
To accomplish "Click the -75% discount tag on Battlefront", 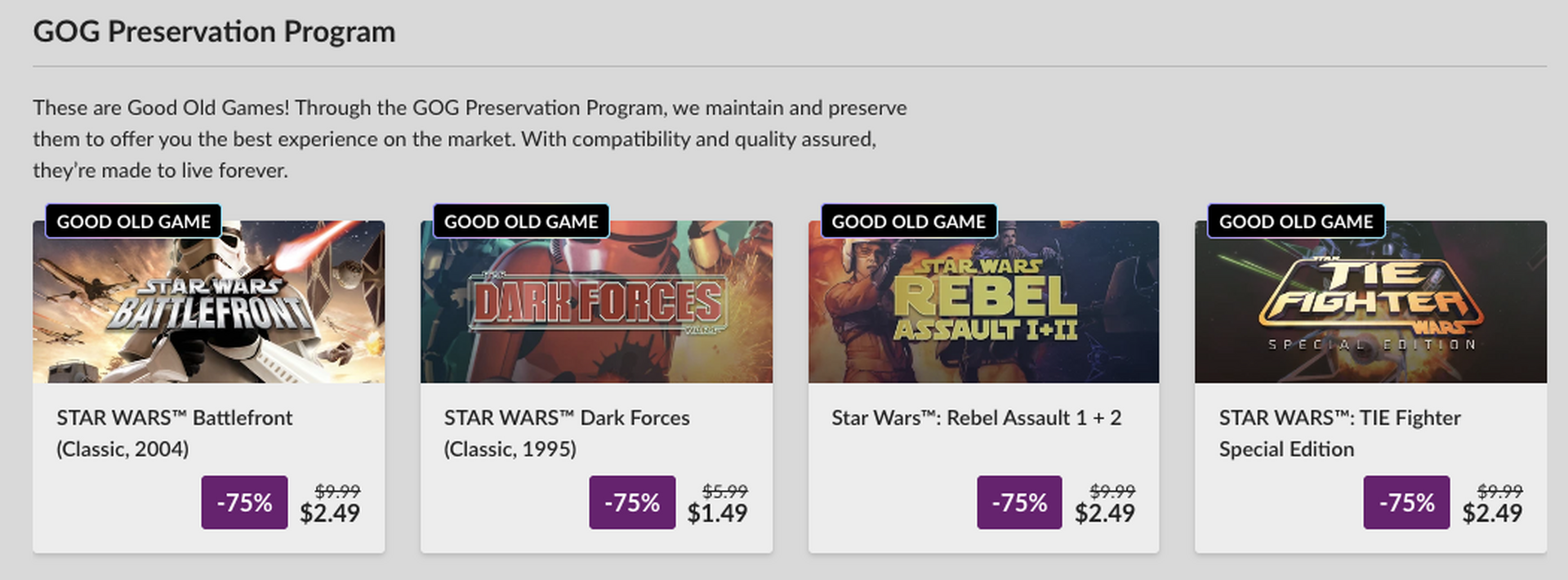I will [x=244, y=502].
